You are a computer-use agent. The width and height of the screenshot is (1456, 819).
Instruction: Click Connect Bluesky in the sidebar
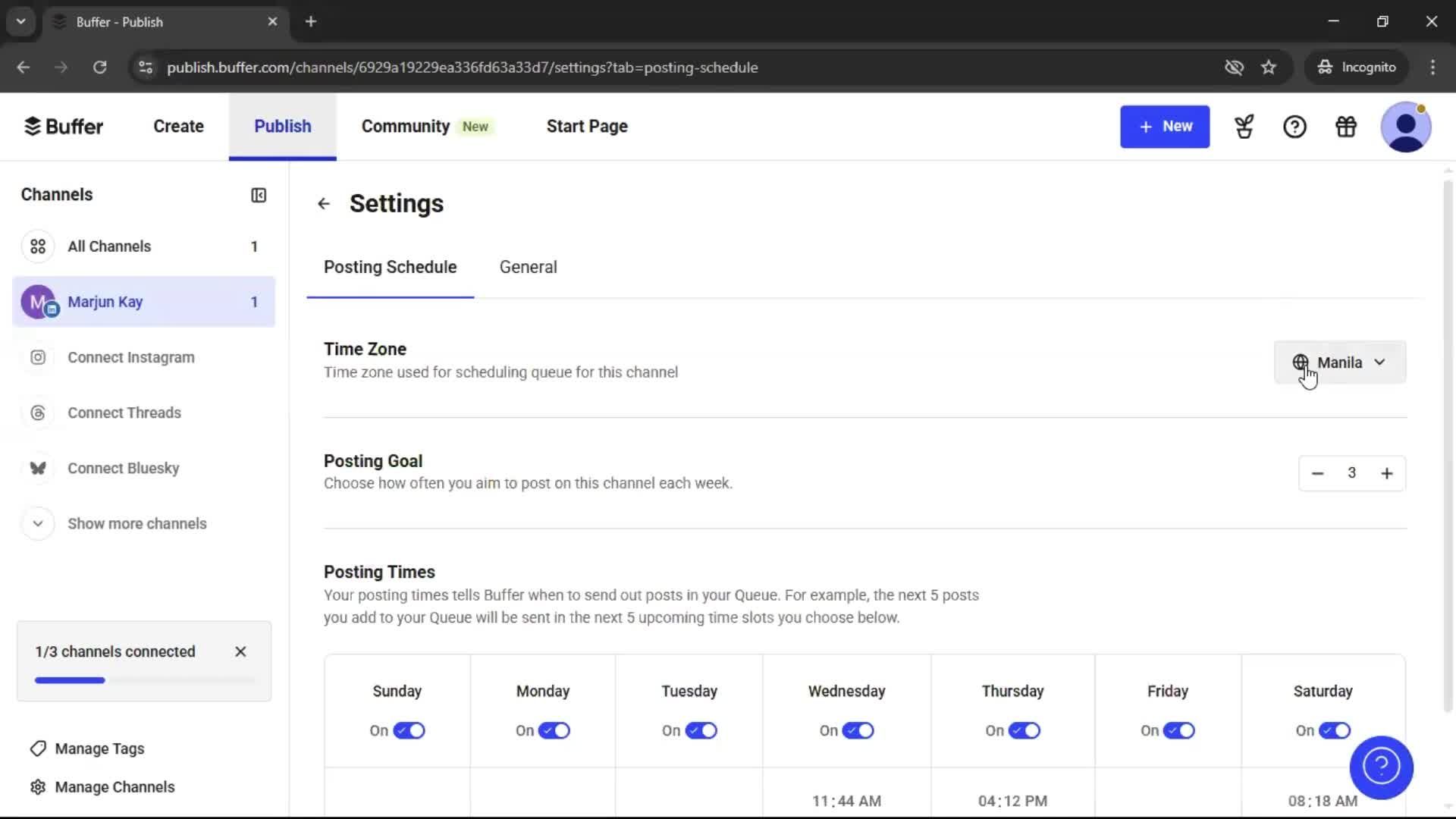pyautogui.click(x=123, y=468)
